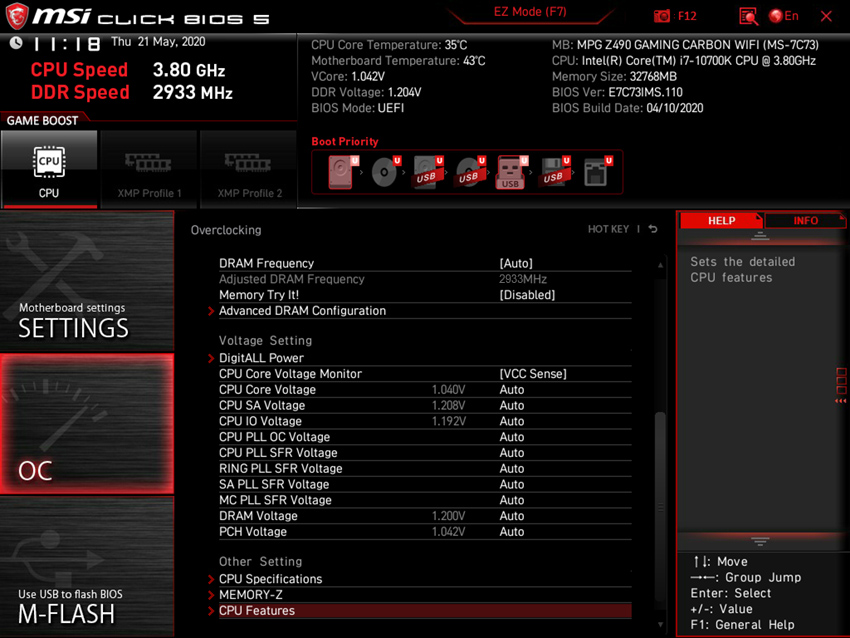Click the clock icon beside the time
The width and height of the screenshot is (850, 638).
(x=16, y=43)
